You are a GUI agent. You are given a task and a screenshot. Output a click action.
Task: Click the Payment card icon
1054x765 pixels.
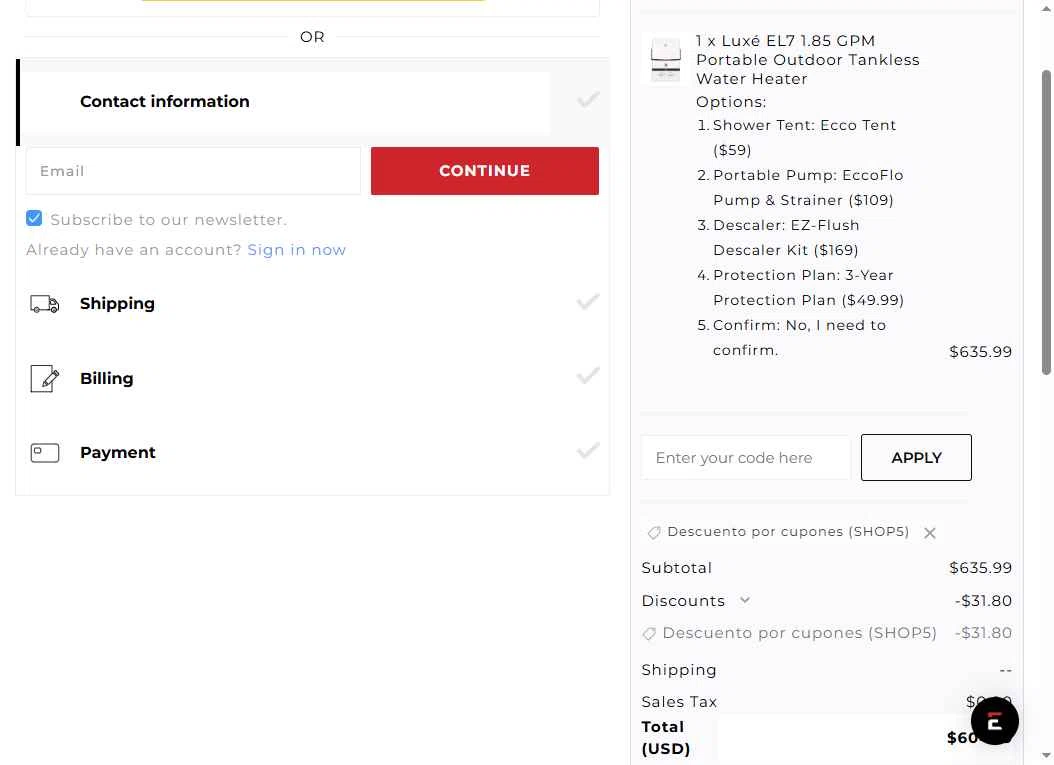(44, 453)
